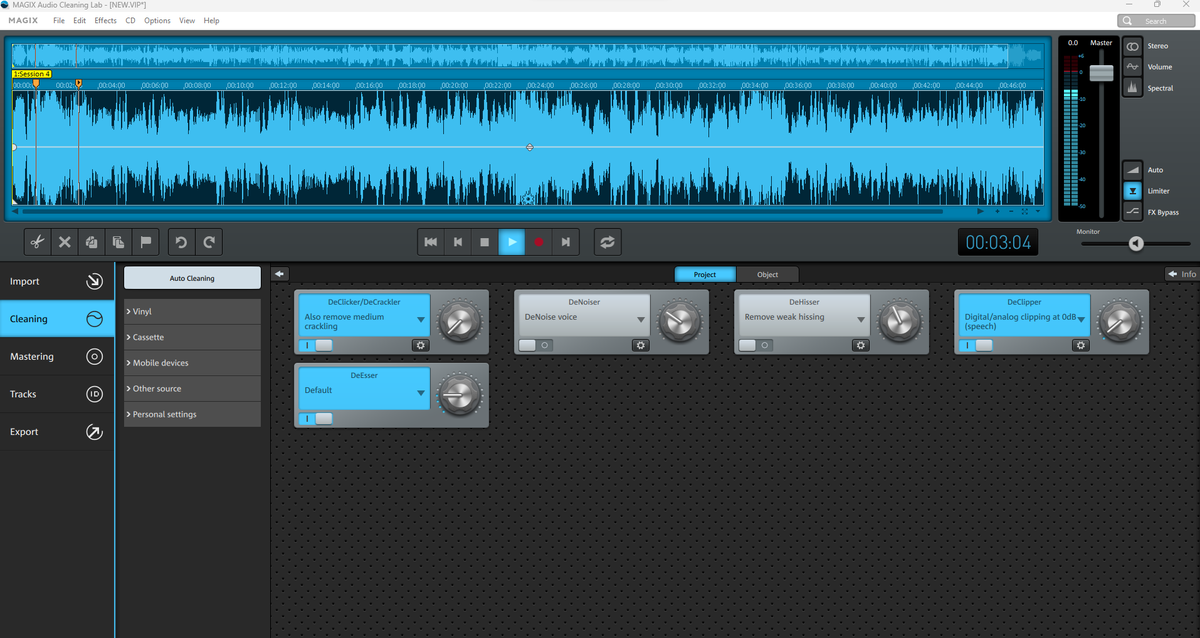Viewport: 1200px width, 638px height.
Task: Click the delete X toolbar icon
Action: click(64, 242)
